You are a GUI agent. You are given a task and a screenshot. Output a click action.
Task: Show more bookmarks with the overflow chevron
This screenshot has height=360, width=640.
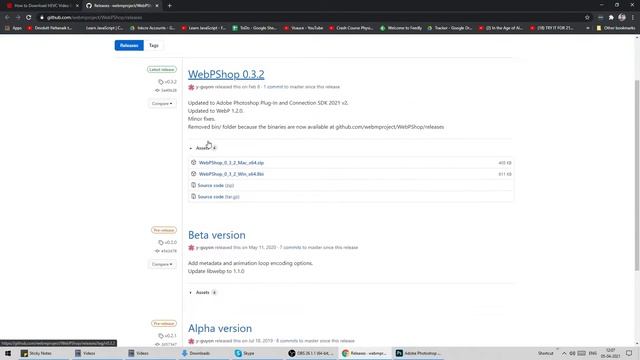(588, 28)
